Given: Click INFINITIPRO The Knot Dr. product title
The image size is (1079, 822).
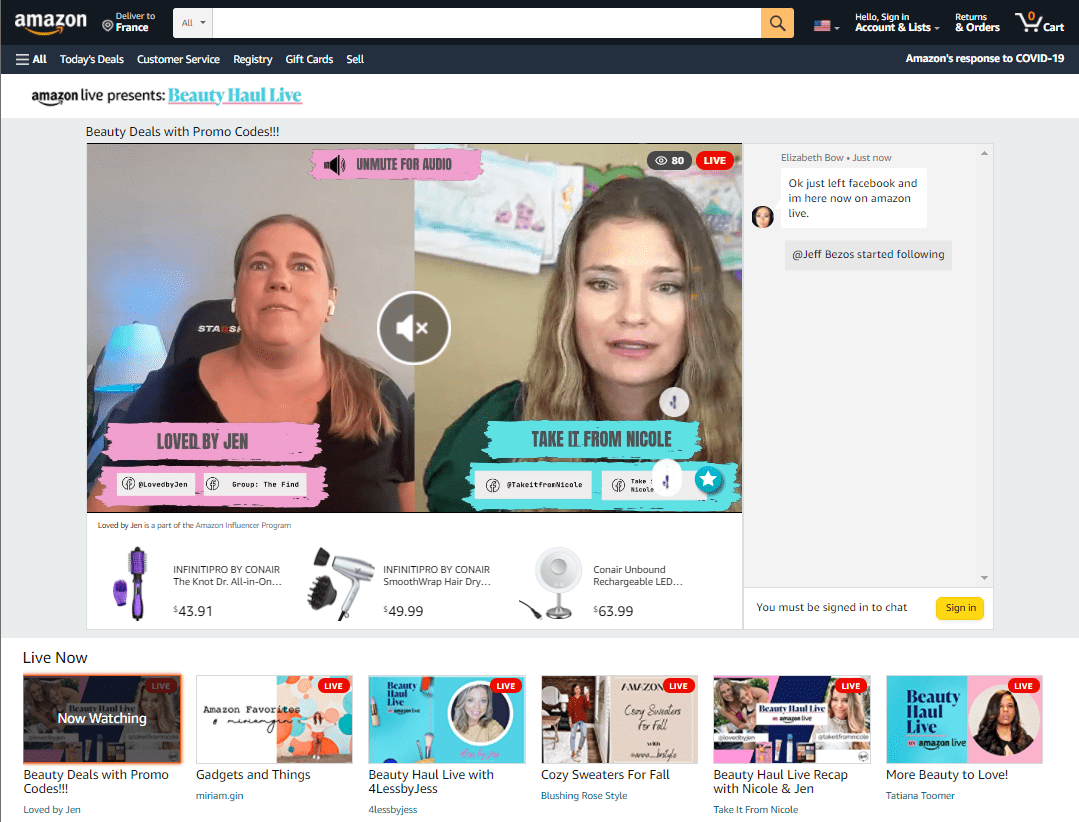Looking at the screenshot, I should pos(227,576).
